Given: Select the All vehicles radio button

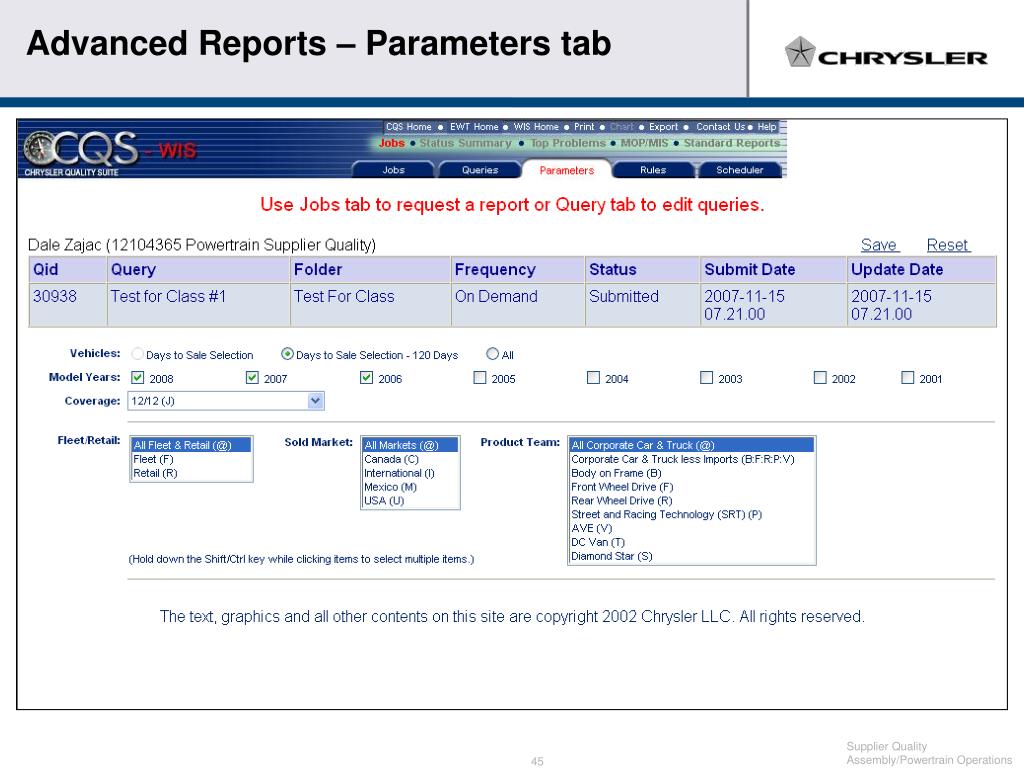Looking at the screenshot, I should (492, 354).
